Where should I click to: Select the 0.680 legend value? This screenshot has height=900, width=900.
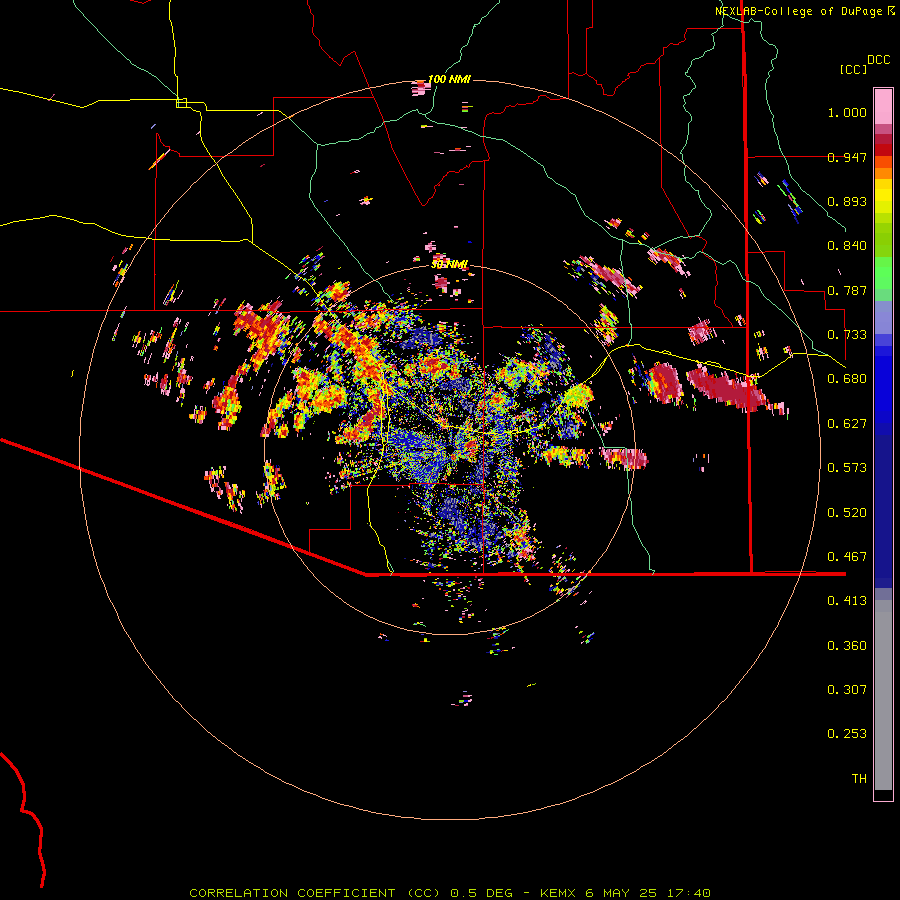click(847, 379)
